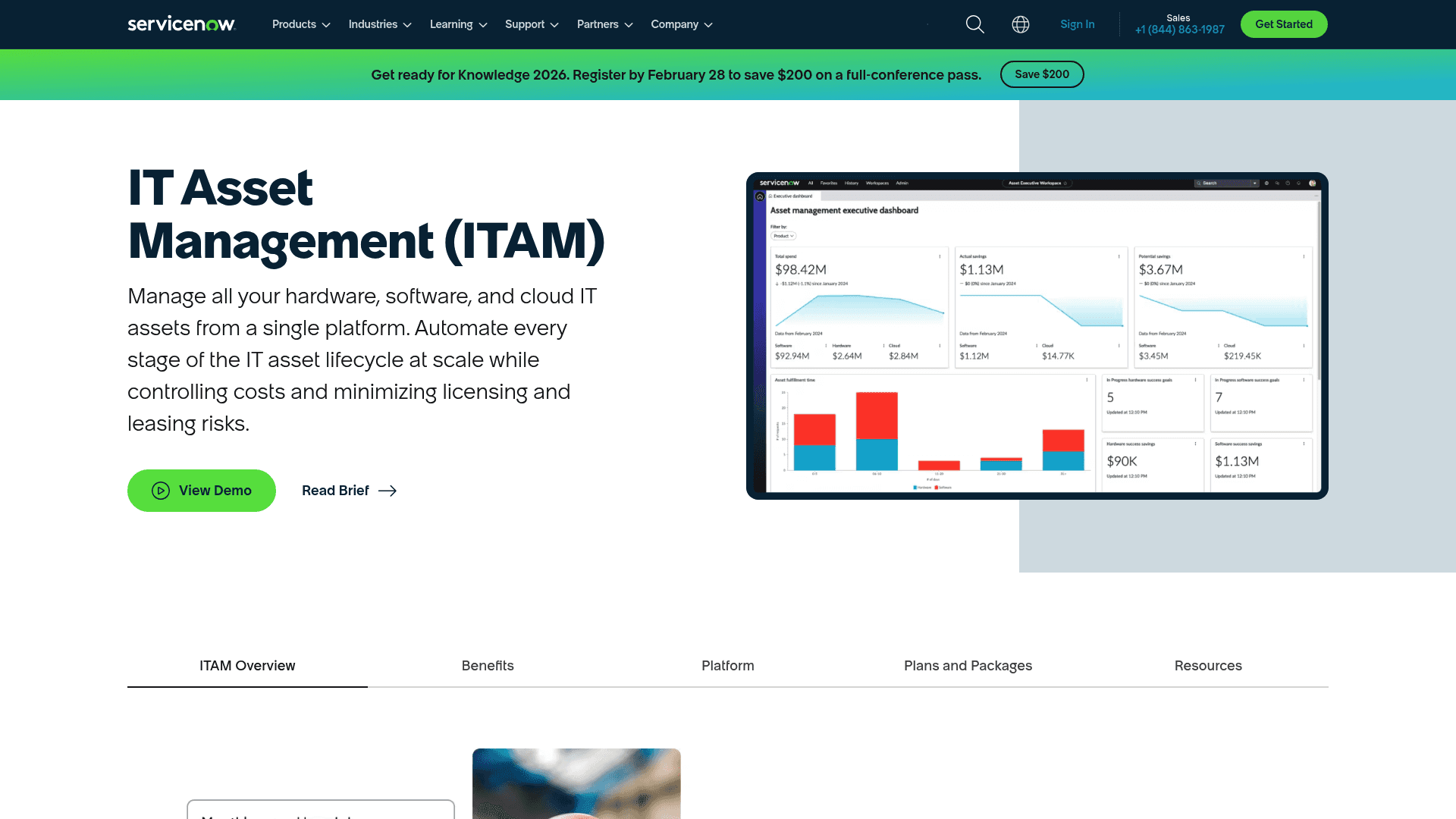This screenshot has height=819, width=1456.
Task: Open the Total spend card kebab menu
Action: coord(938,258)
